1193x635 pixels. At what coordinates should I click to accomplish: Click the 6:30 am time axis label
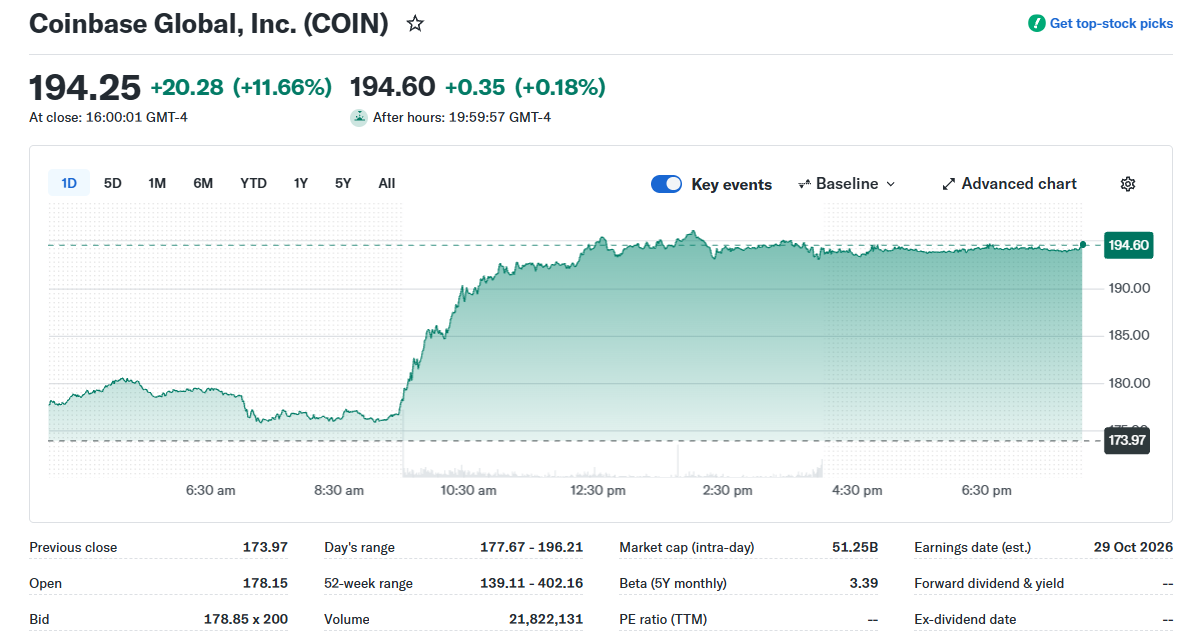[x=211, y=491]
